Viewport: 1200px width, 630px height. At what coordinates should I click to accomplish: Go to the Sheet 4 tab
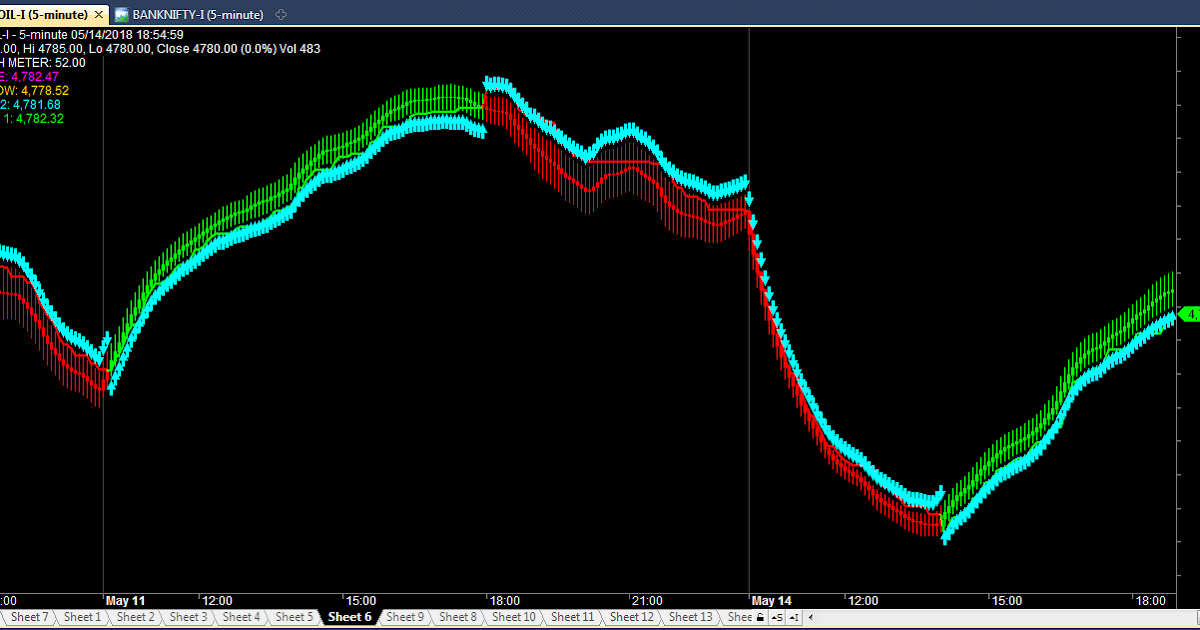[x=241, y=617]
